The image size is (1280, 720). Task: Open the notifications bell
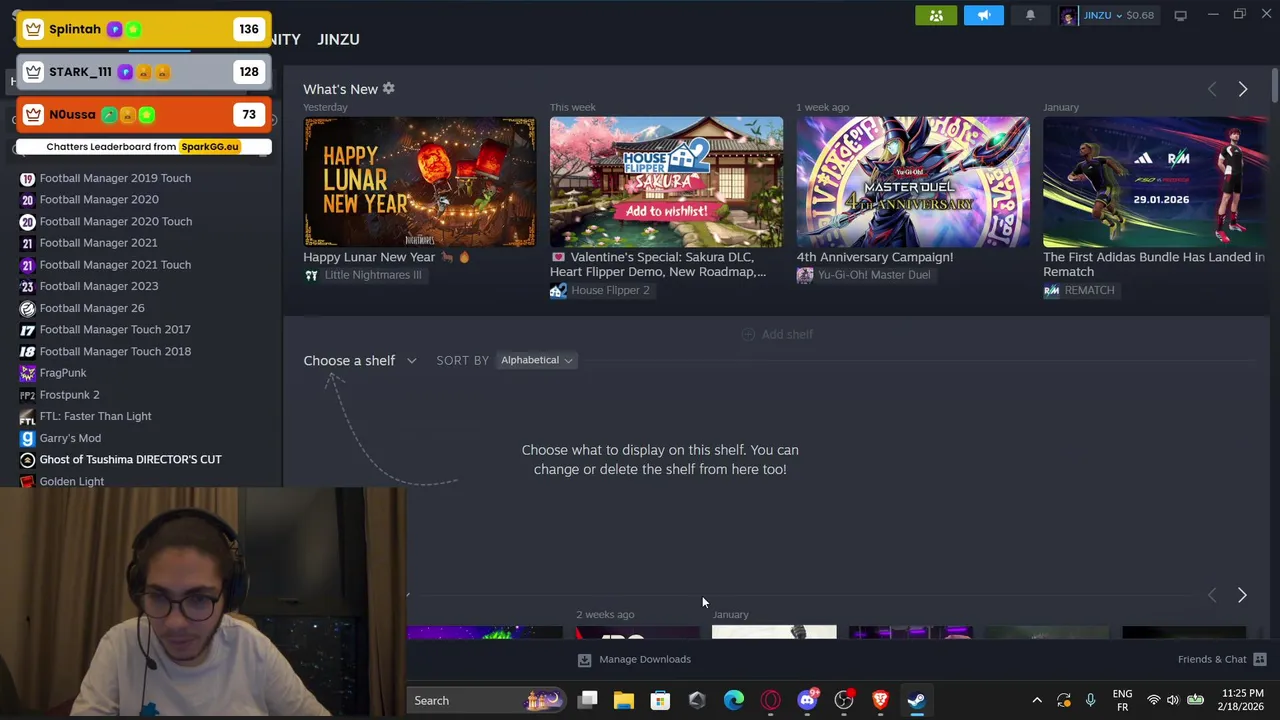(1030, 15)
